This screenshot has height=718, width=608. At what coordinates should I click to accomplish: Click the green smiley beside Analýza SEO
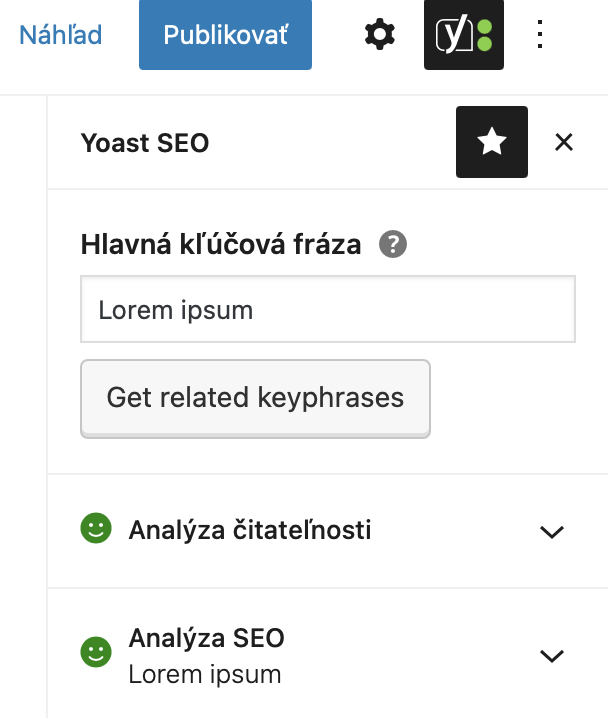click(96, 652)
